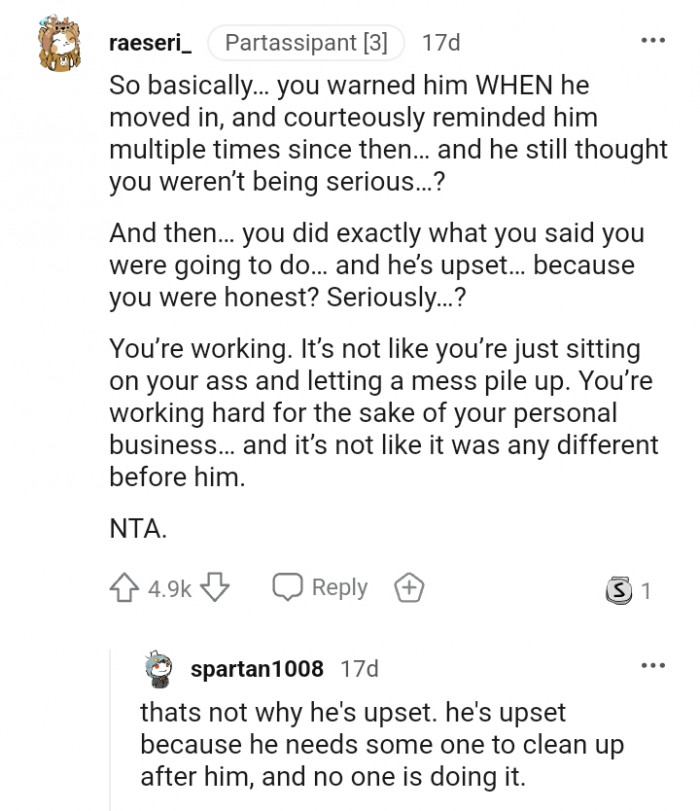Click the give award plus icon
The height and width of the screenshot is (811, 700).
point(409,588)
